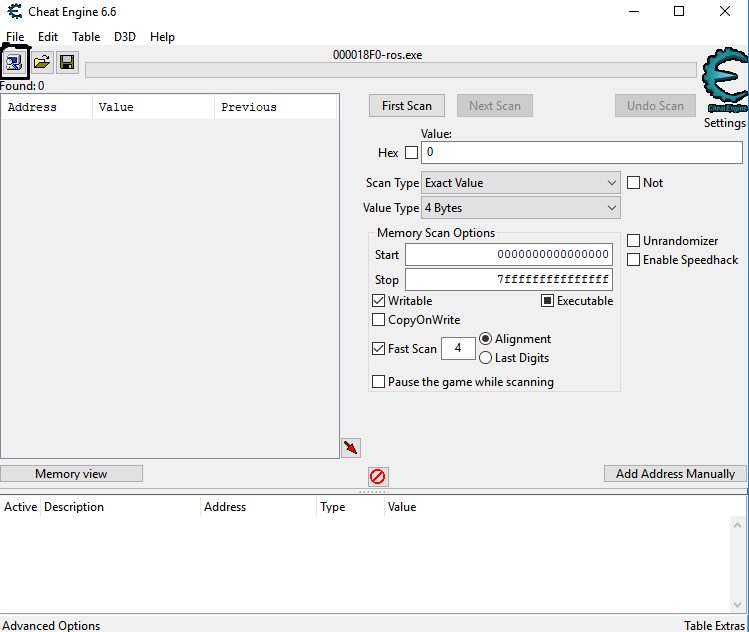Image resolution: width=749 pixels, height=632 pixels.
Task: Sort results by Address column header
Action: (47, 107)
